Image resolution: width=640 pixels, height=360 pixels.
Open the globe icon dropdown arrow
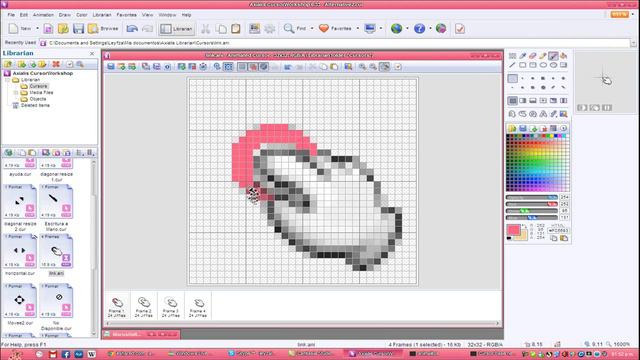(407, 29)
